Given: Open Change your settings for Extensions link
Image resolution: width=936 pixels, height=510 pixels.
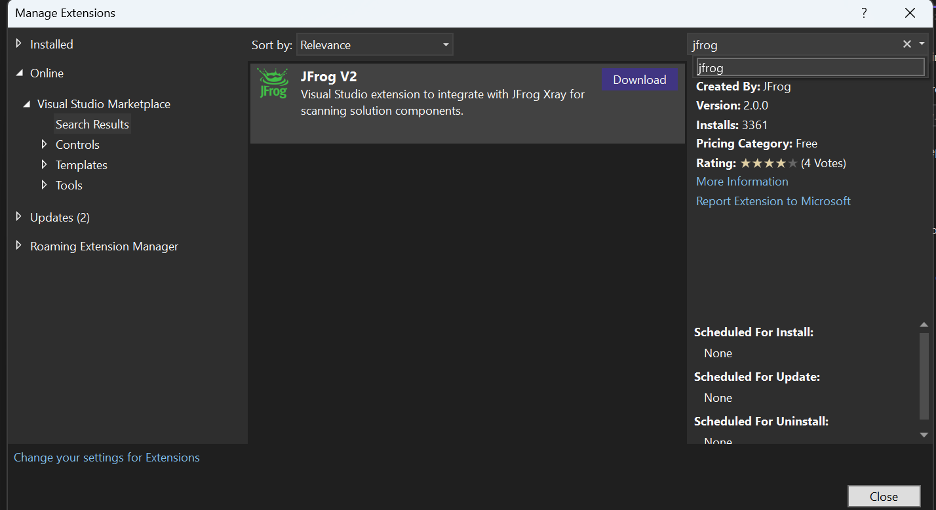Looking at the screenshot, I should tap(107, 458).
